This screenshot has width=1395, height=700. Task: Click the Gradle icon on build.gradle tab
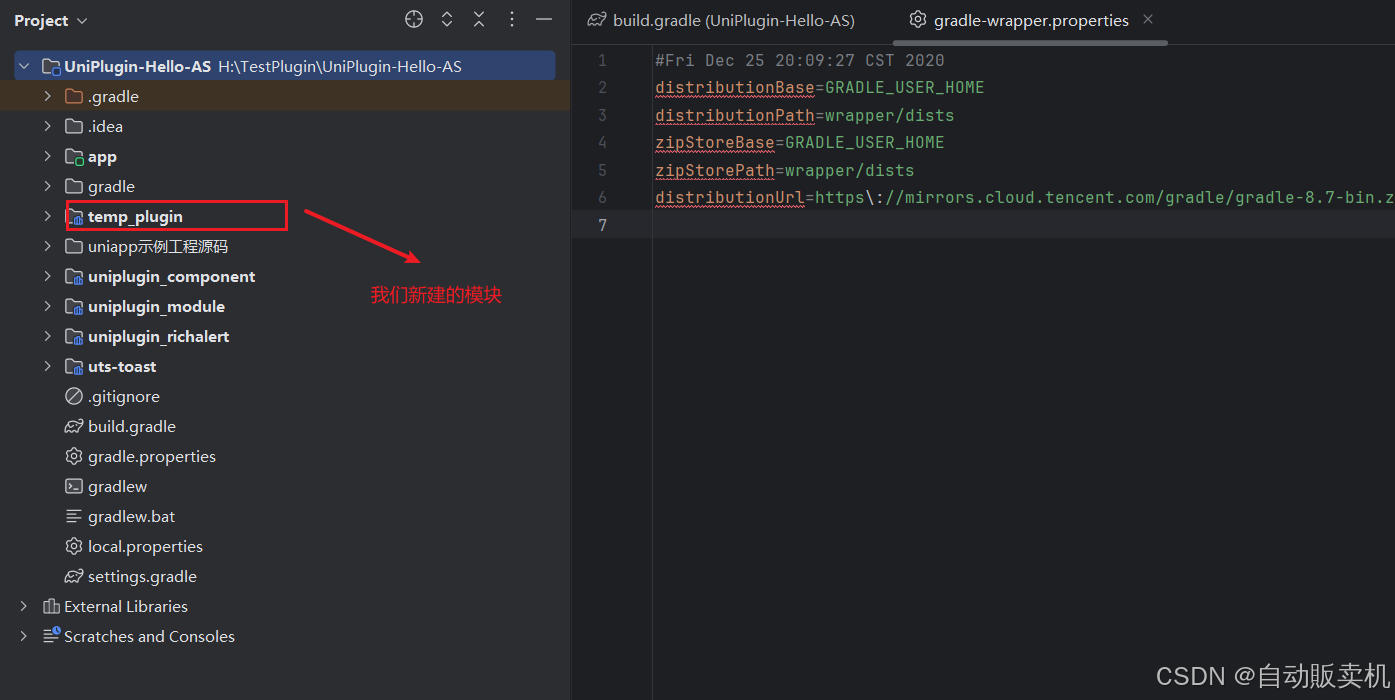[597, 20]
